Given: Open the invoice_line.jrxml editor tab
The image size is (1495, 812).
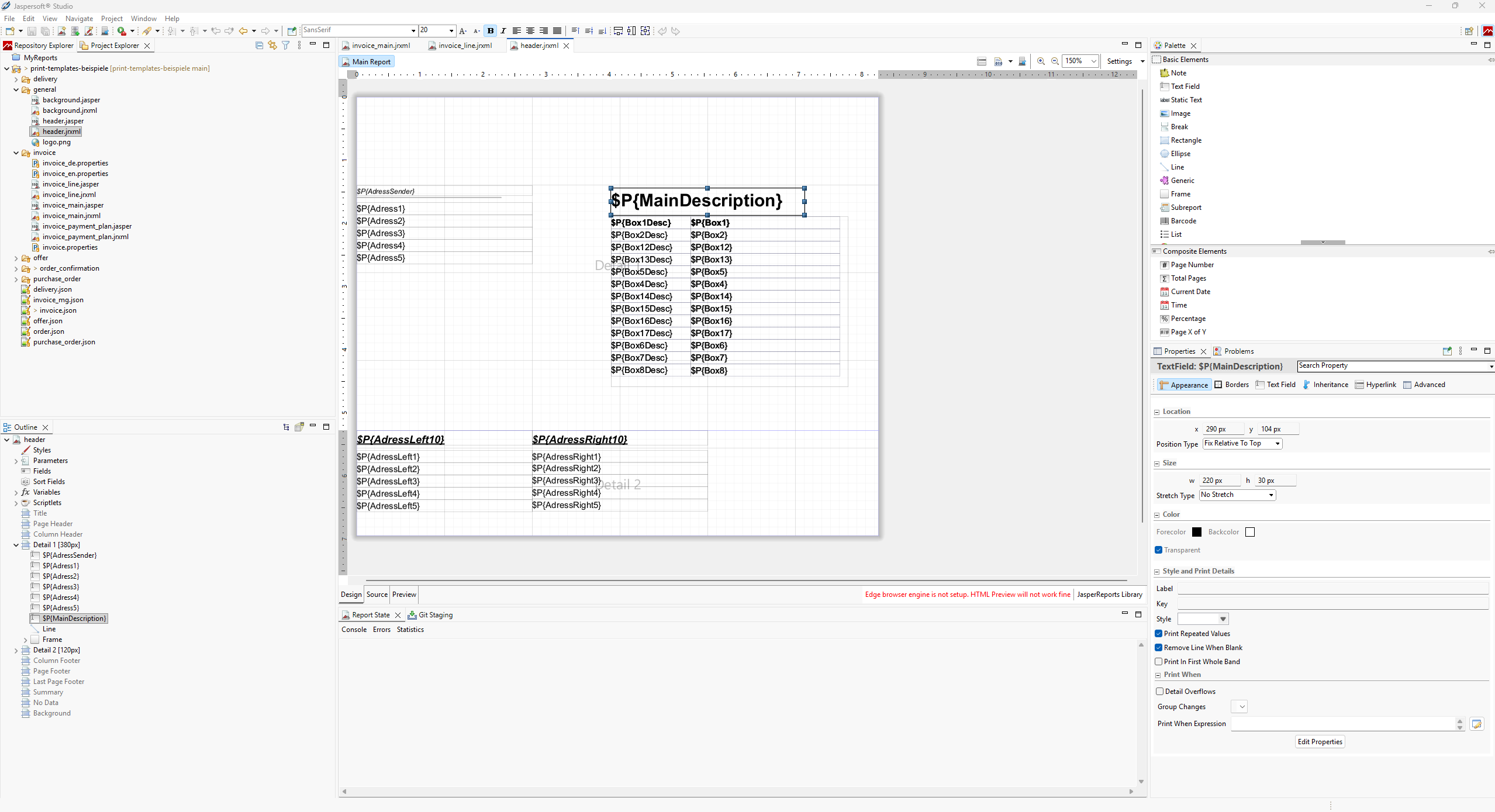Looking at the screenshot, I should (460, 46).
